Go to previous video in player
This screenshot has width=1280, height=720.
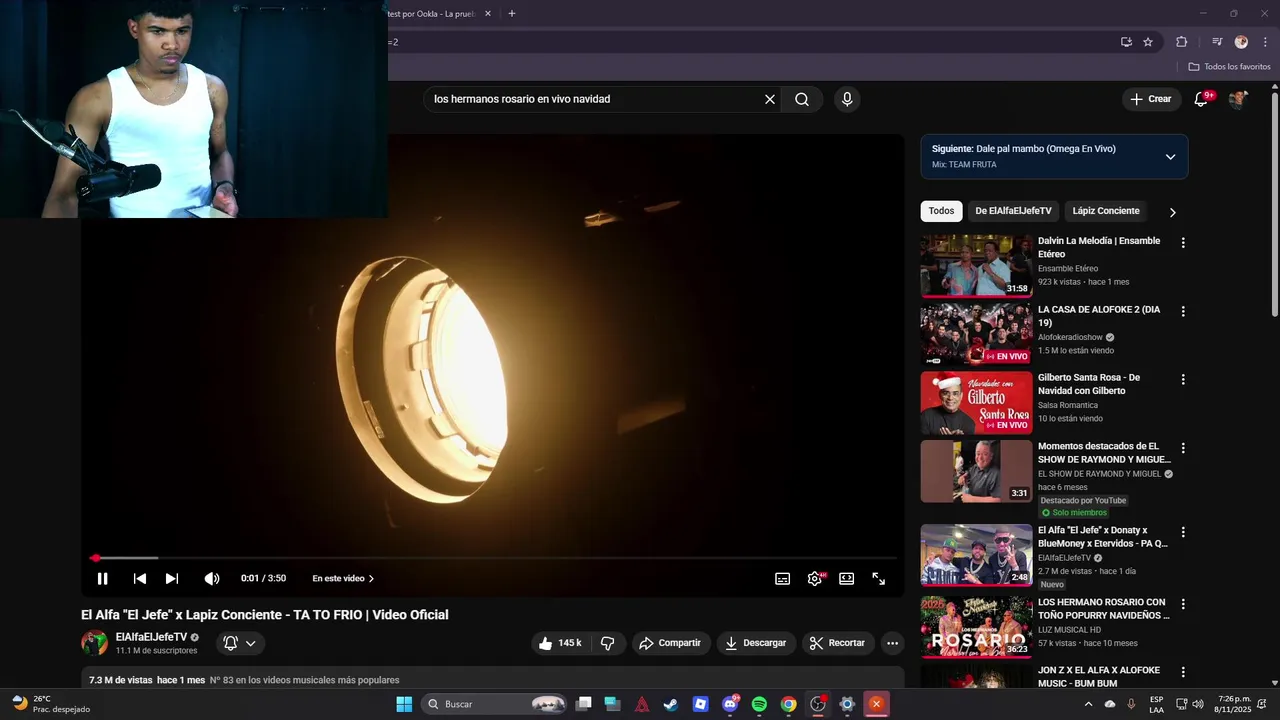[140, 578]
